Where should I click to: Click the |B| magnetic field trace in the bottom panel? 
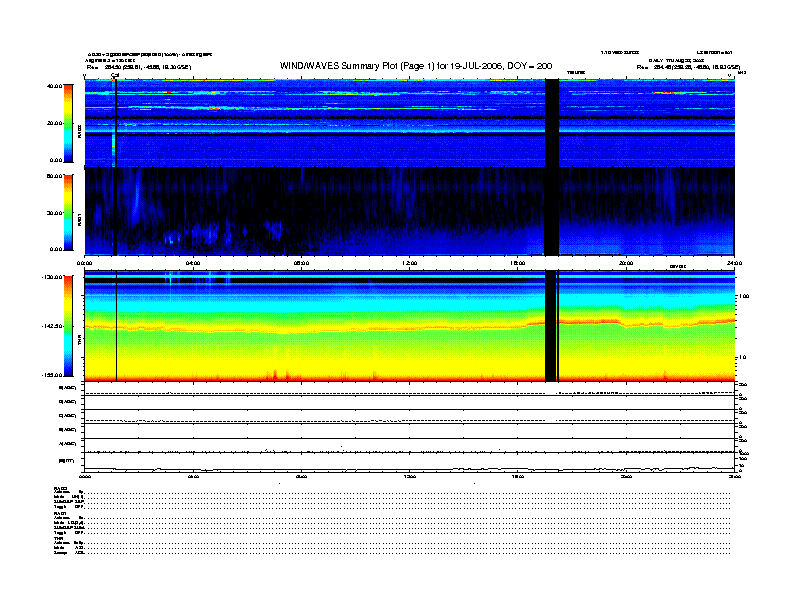(410, 469)
